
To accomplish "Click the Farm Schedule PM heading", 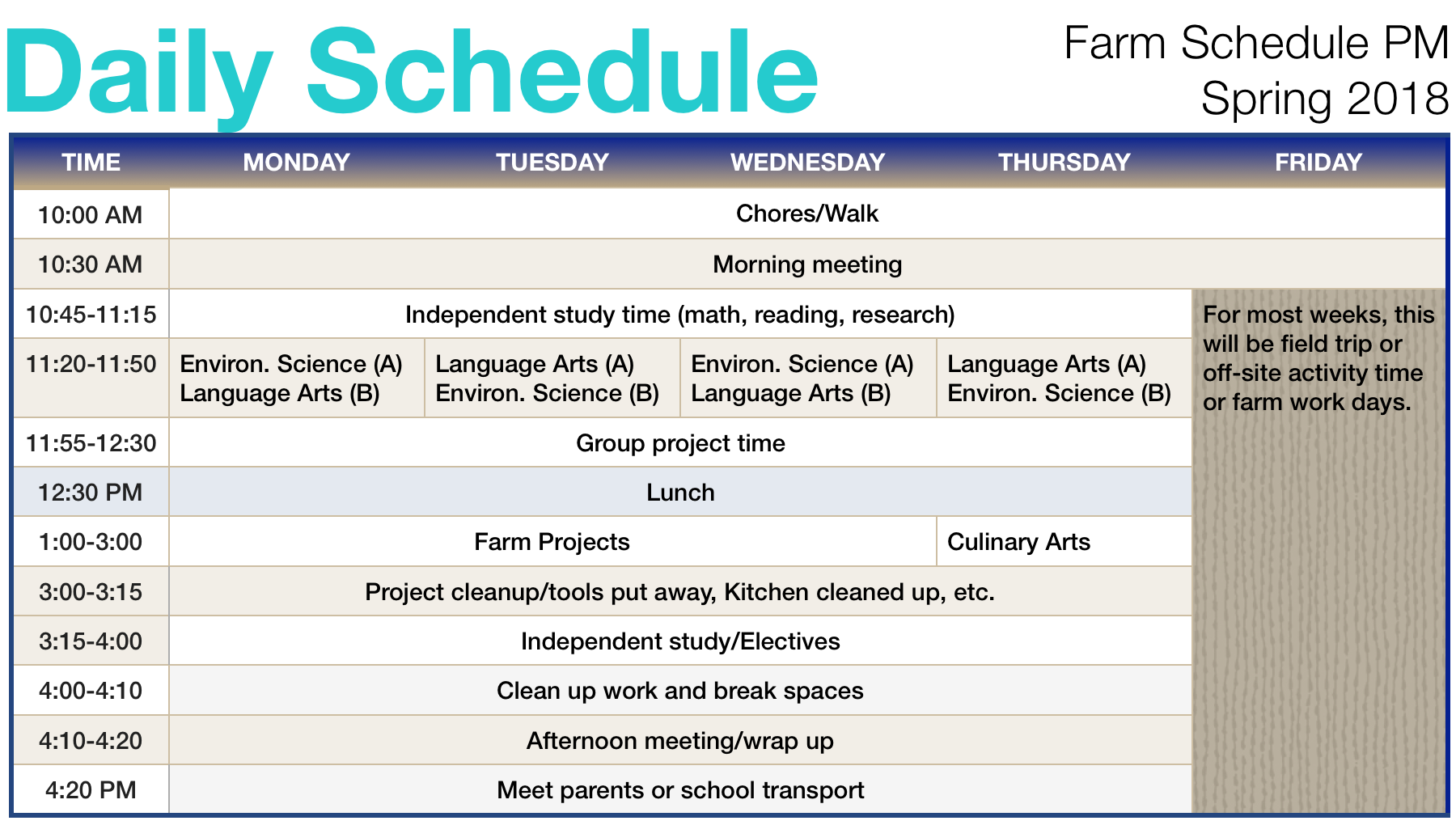I will pos(1256,43).
